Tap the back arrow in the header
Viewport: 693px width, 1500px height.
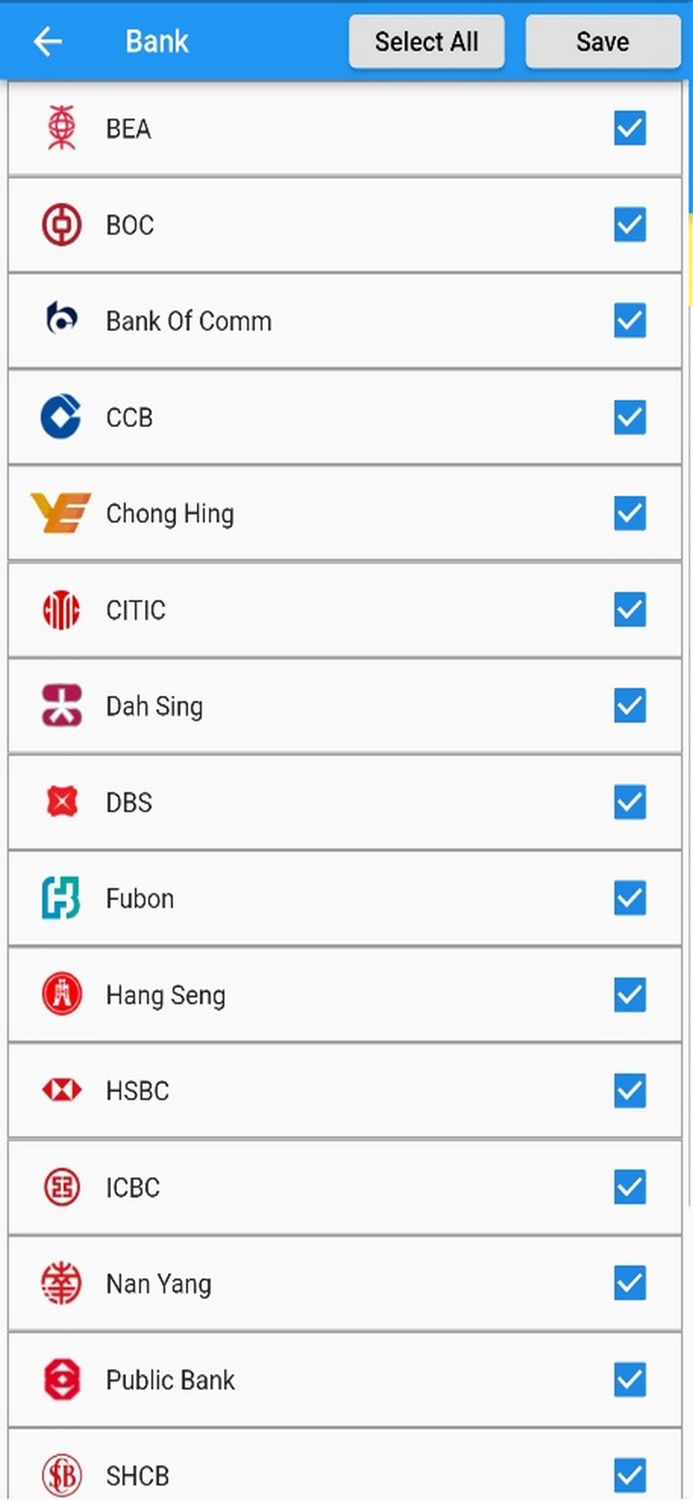point(47,41)
